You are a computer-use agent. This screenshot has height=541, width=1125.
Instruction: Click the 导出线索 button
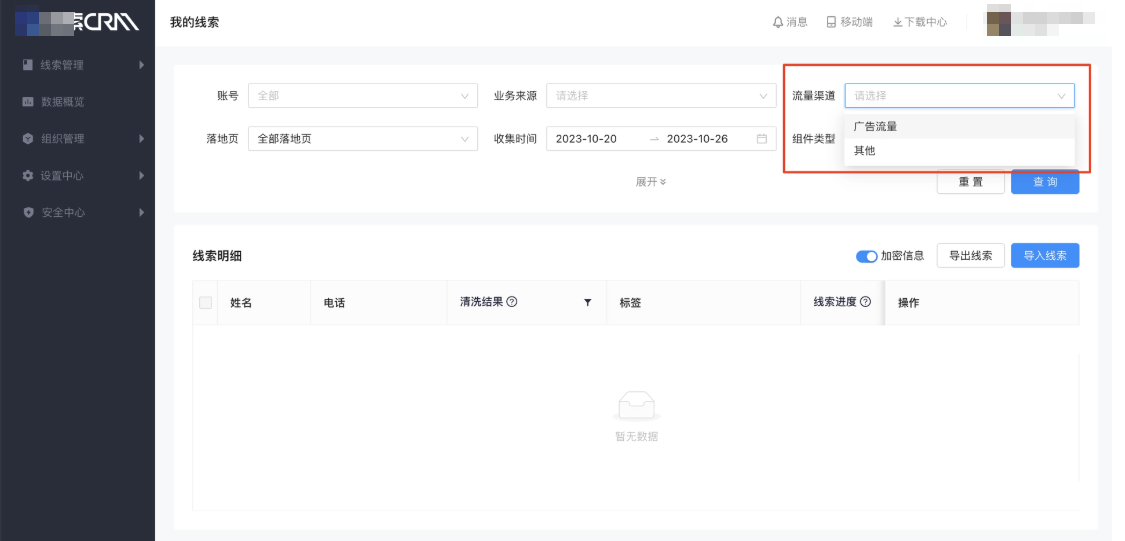tap(971, 255)
